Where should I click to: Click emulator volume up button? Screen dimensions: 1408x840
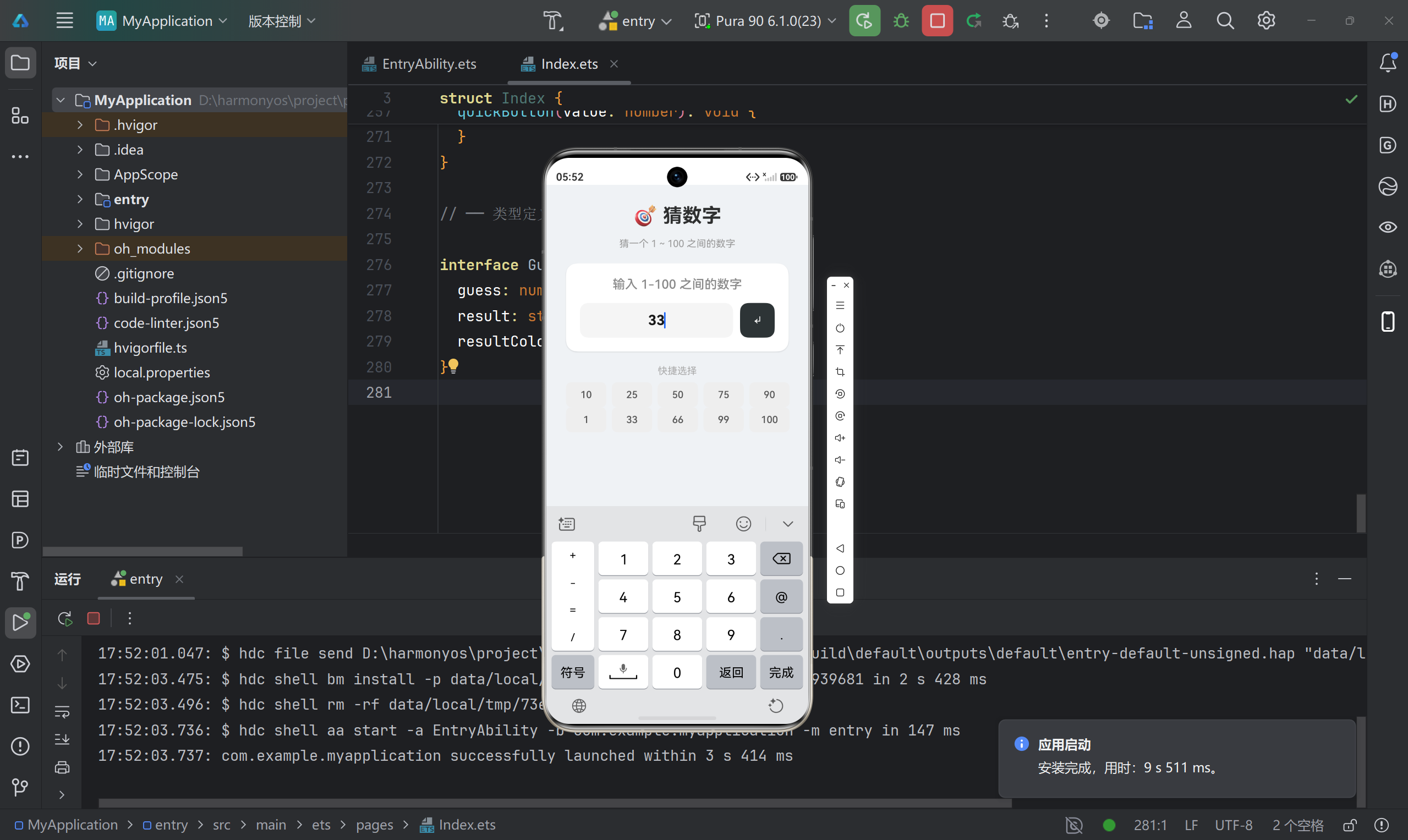(840, 438)
